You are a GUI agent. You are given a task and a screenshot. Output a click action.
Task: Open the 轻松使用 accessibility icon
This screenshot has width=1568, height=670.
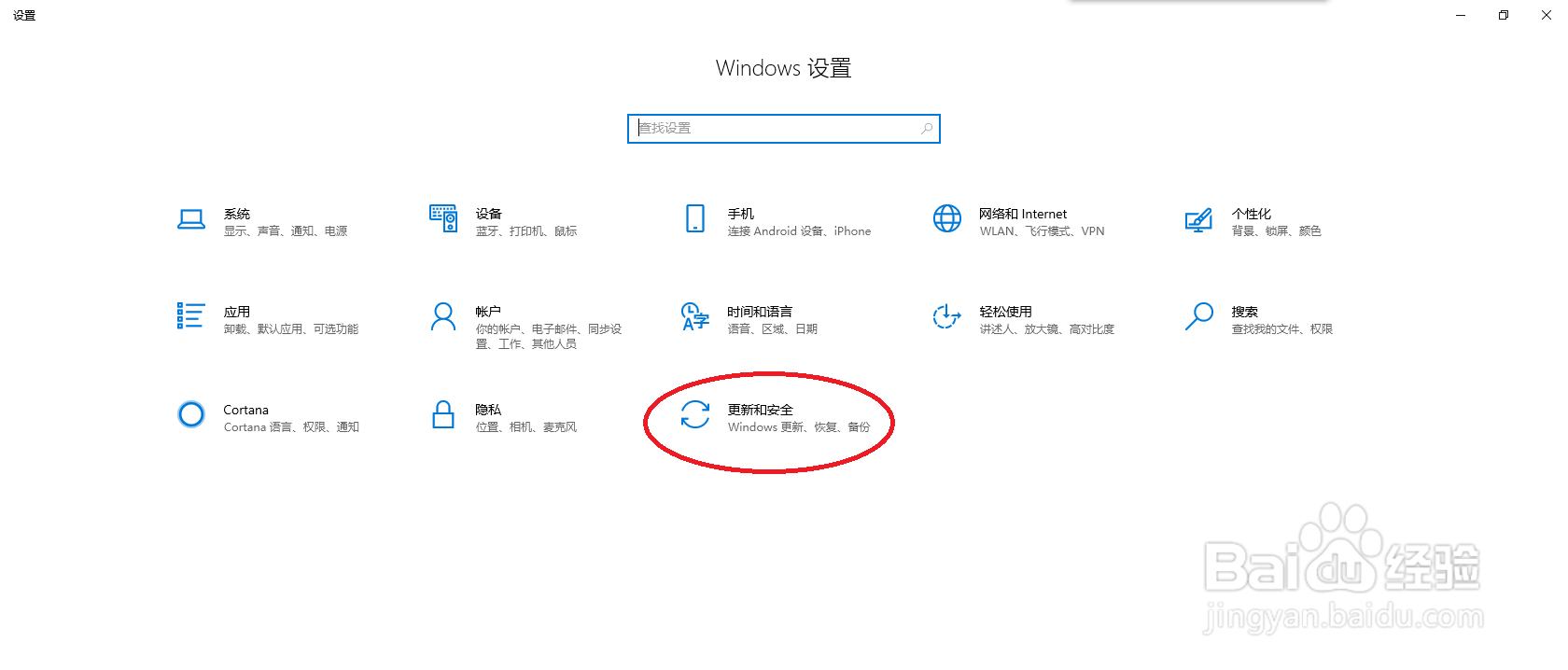coord(947,316)
